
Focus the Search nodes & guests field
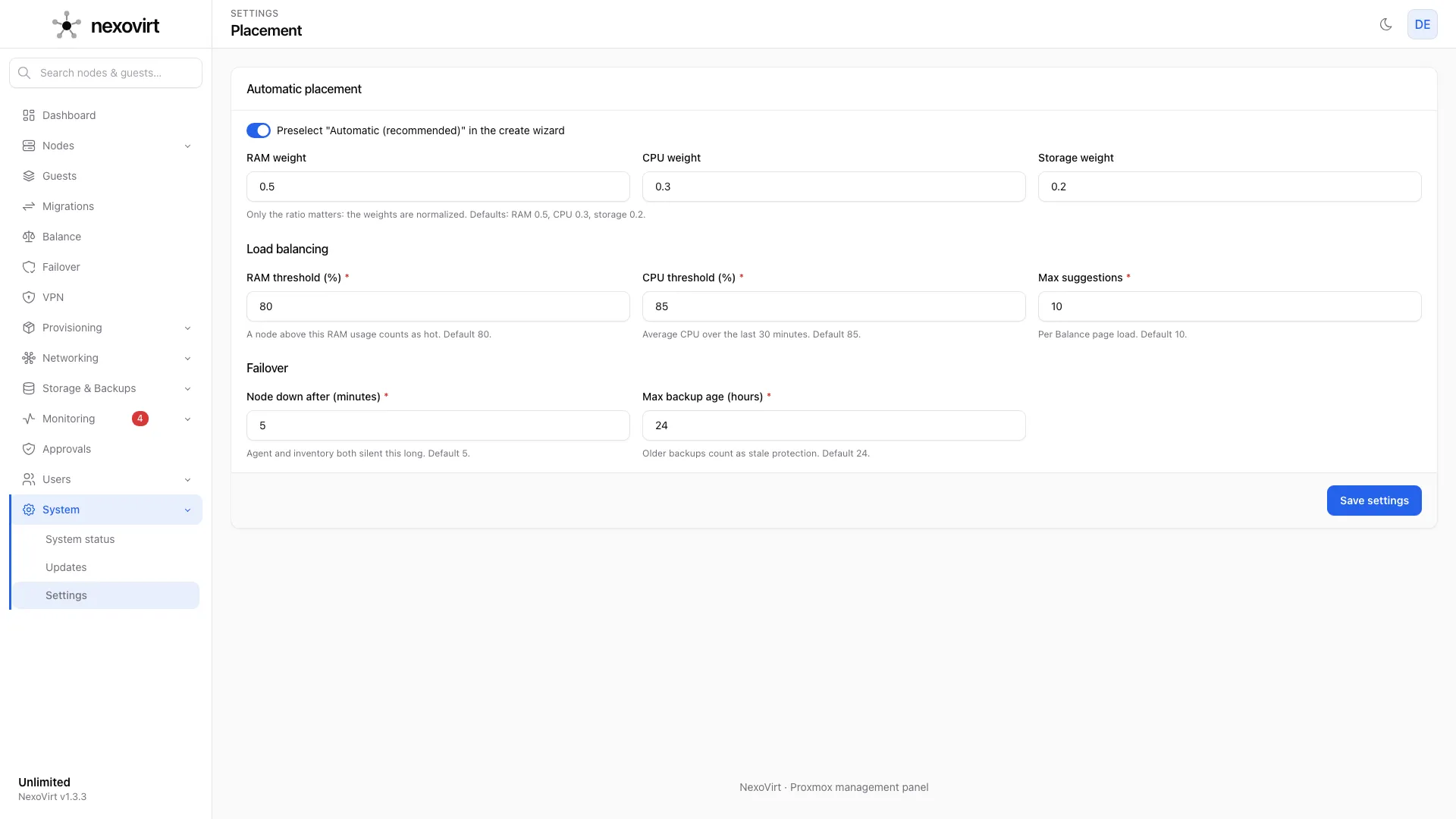point(106,73)
